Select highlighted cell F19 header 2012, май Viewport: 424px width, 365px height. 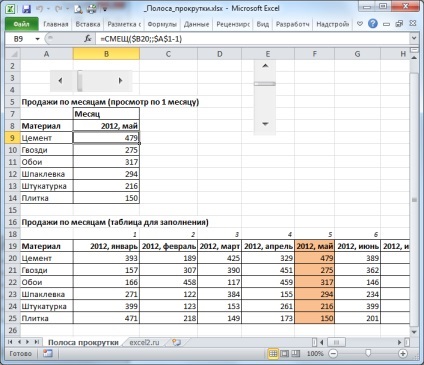(x=314, y=246)
